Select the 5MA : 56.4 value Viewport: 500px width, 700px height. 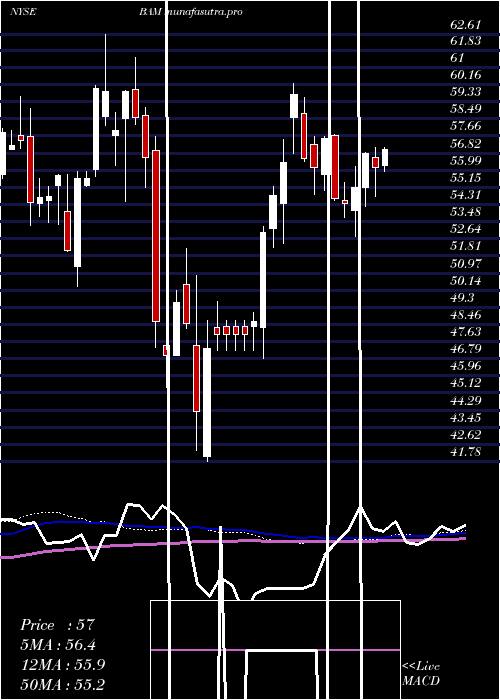(x=58, y=645)
